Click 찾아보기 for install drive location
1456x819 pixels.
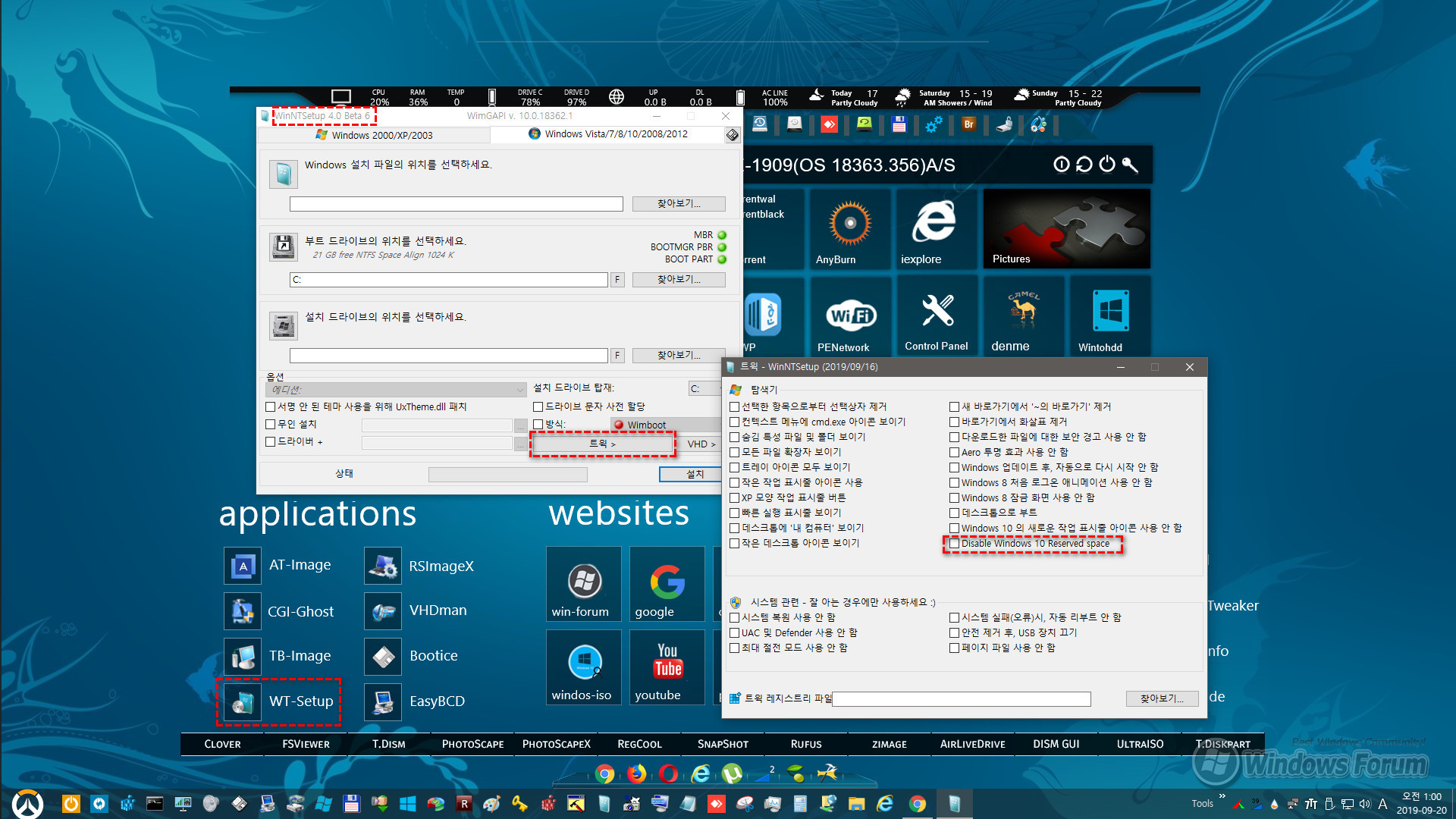click(x=679, y=356)
